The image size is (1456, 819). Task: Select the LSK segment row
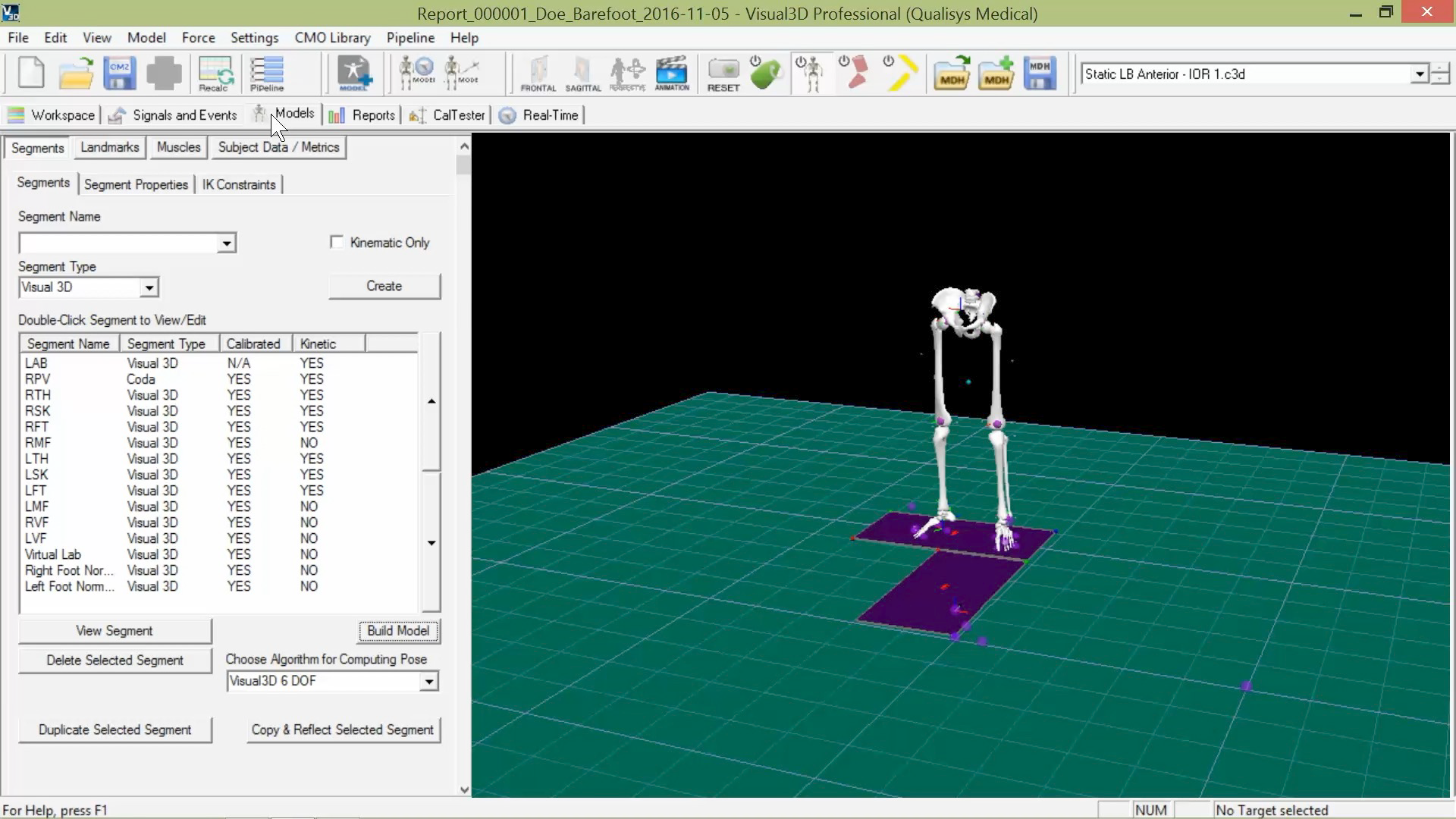click(x=218, y=475)
